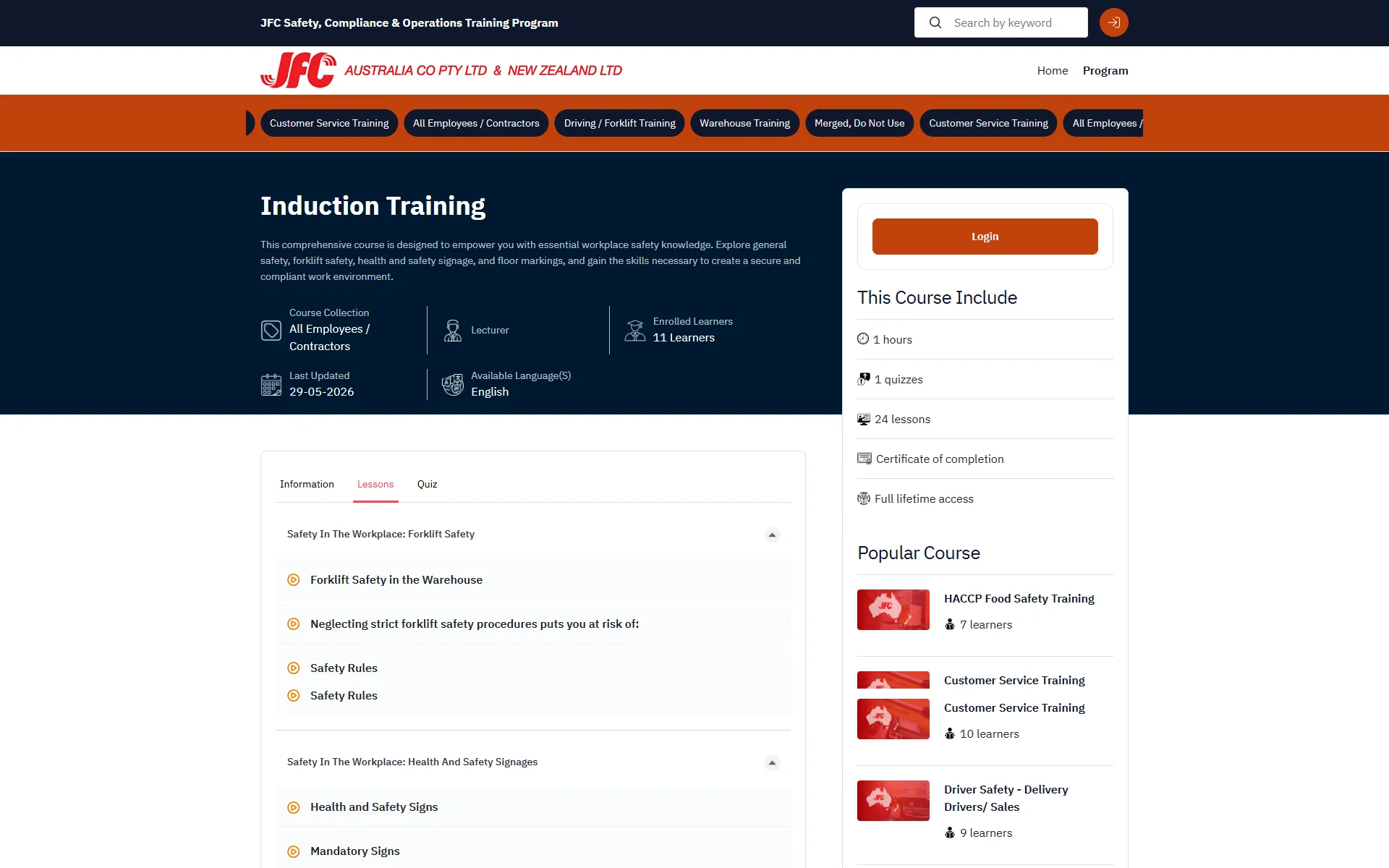The width and height of the screenshot is (1389, 868).
Task: Click play icon for Neglecting strict forklift safety lesson
Action: click(294, 624)
